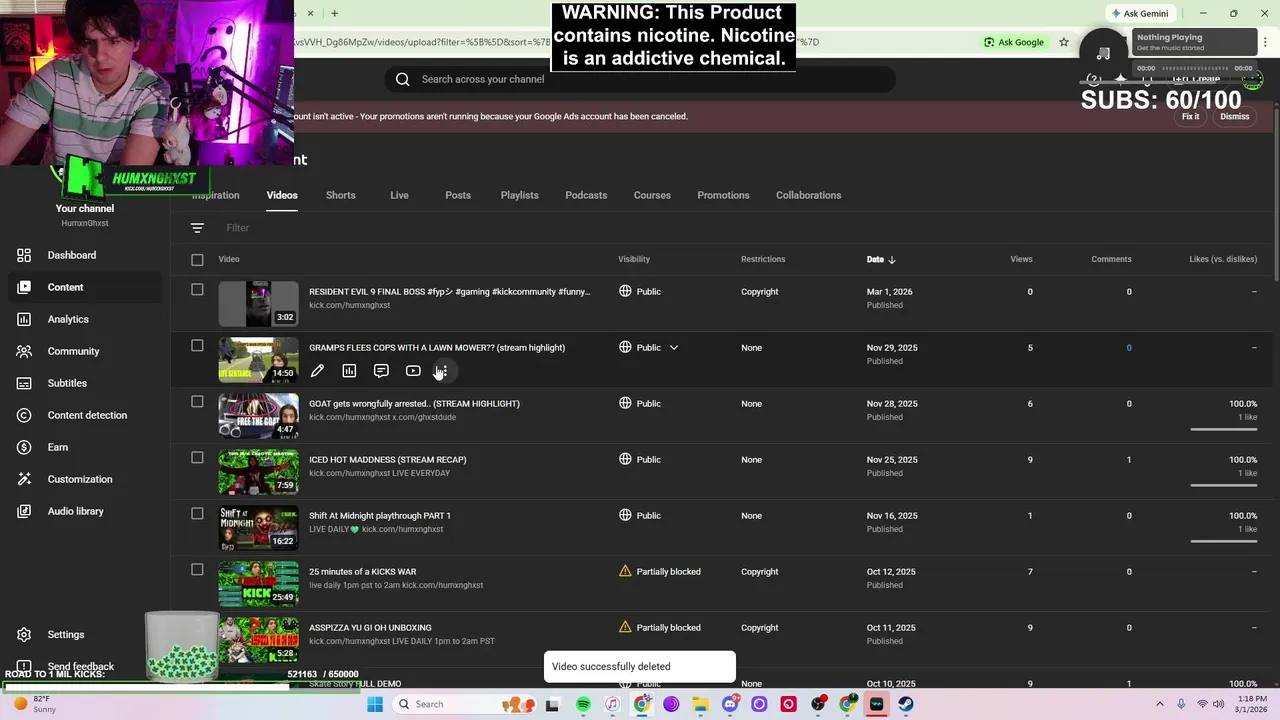The width and height of the screenshot is (1280, 720).
Task: Open Chrome three-dot menu
Action: click(x=1264, y=42)
